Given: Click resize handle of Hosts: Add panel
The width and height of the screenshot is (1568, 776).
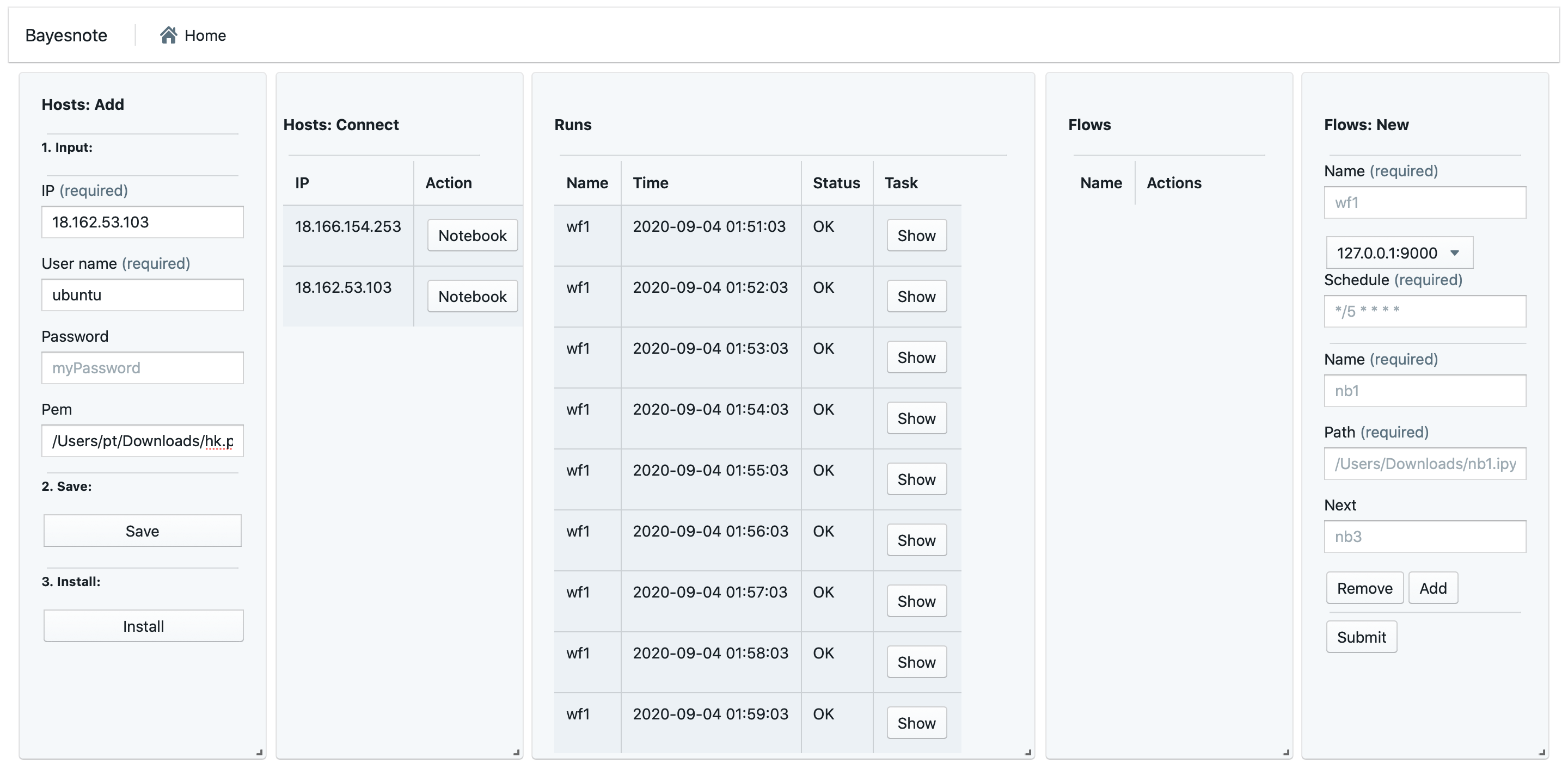Looking at the screenshot, I should 259,752.
